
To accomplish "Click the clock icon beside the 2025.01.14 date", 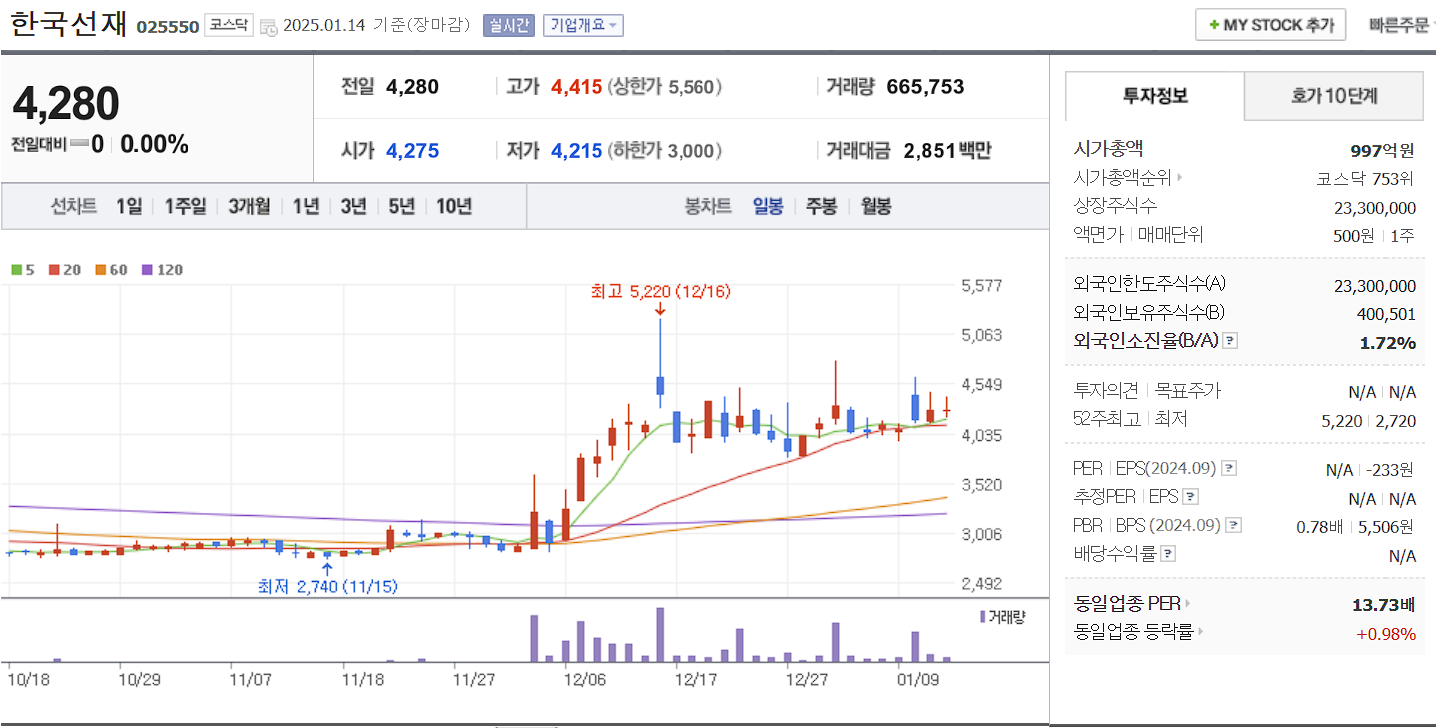I will pos(266,25).
